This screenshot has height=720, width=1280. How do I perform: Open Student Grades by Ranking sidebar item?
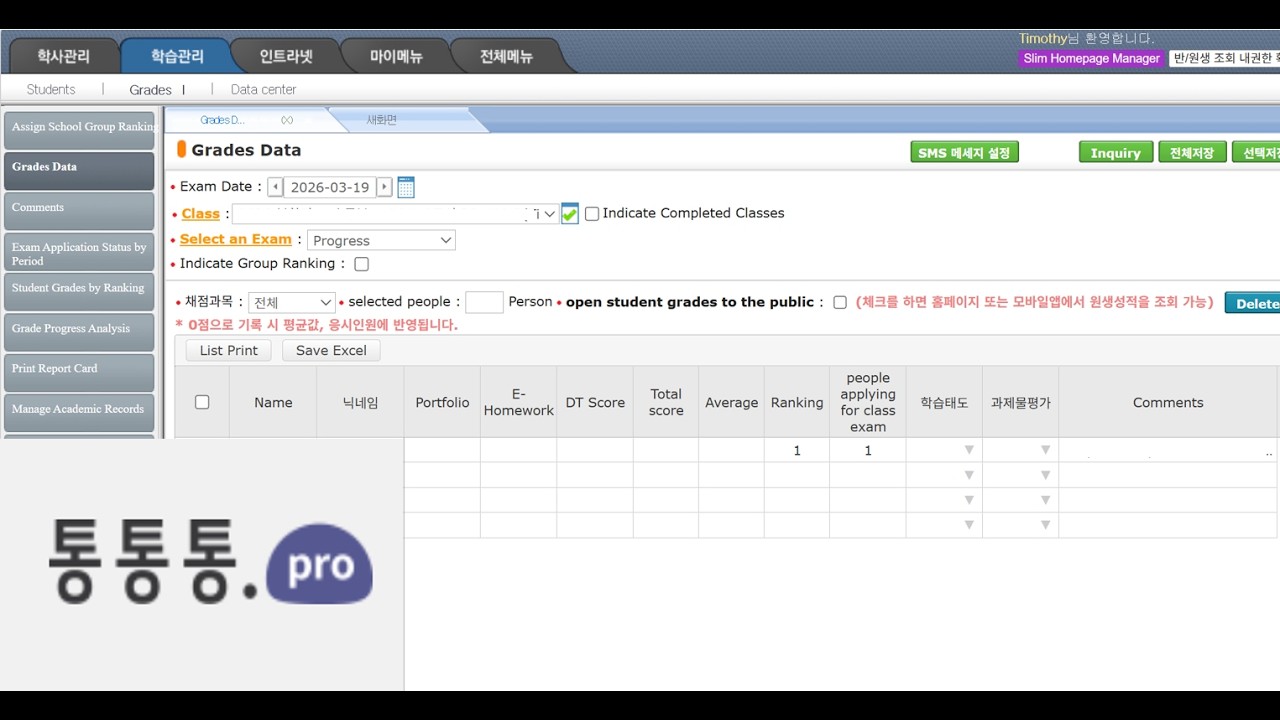[79, 291]
